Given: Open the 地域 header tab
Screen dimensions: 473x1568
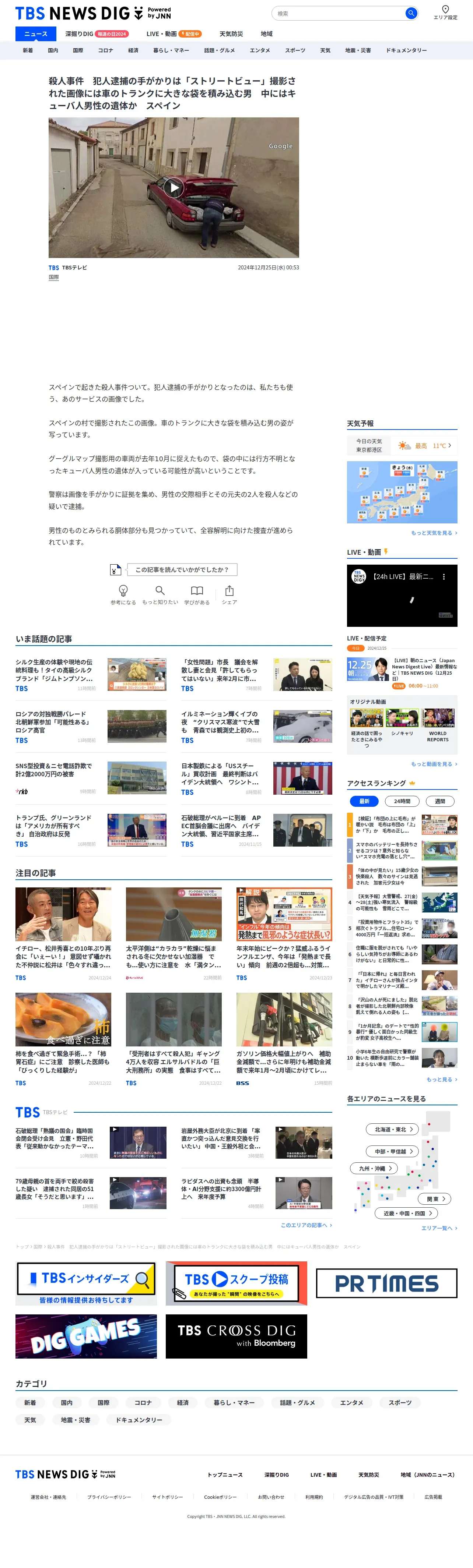Looking at the screenshot, I should point(266,34).
